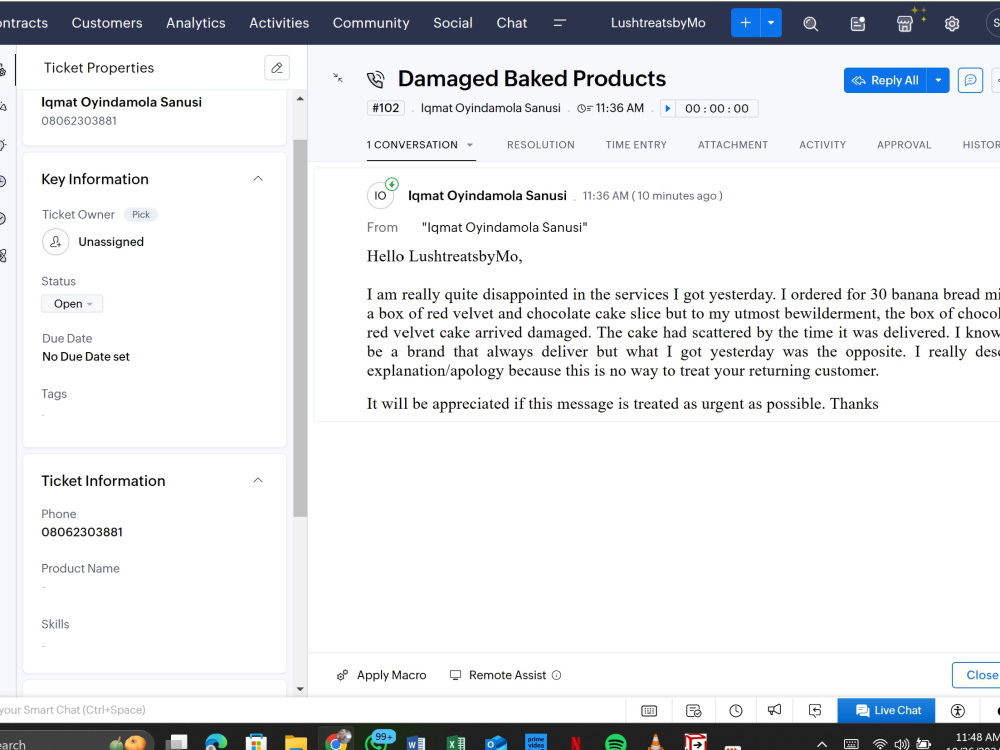Open the LushtreatsbyMo department selector
Image resolution: width=1000 pixels, height=750 pixels.
658,23
